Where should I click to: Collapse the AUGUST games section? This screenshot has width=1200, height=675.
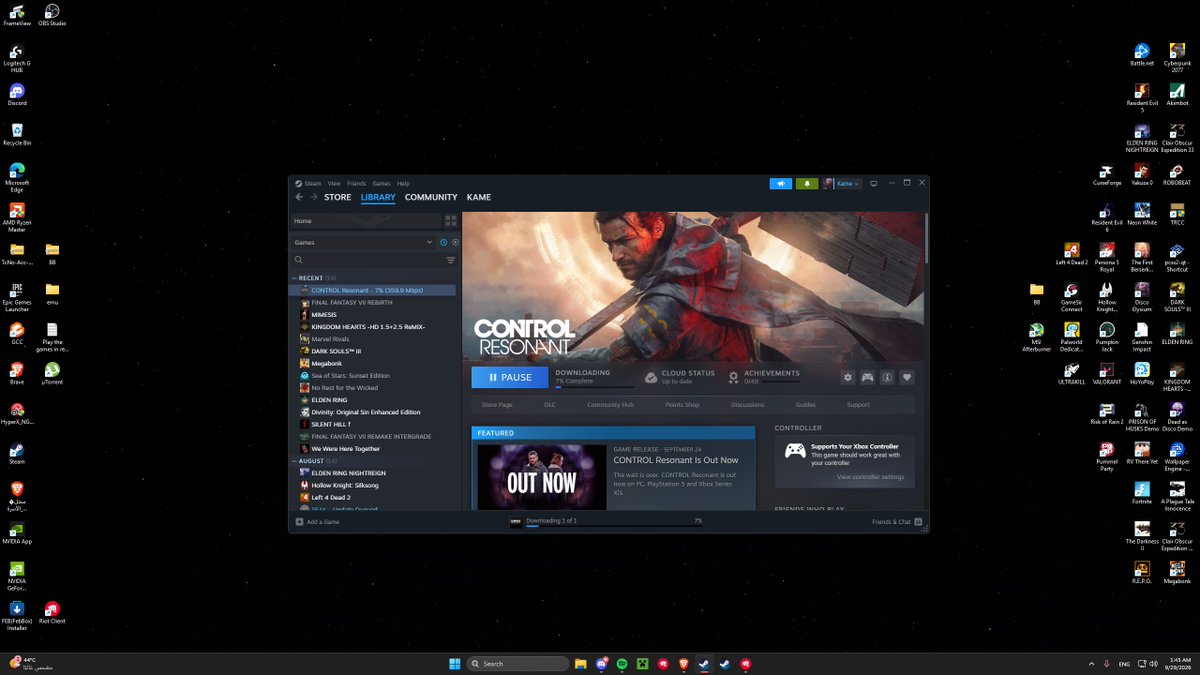coord(294,461)
